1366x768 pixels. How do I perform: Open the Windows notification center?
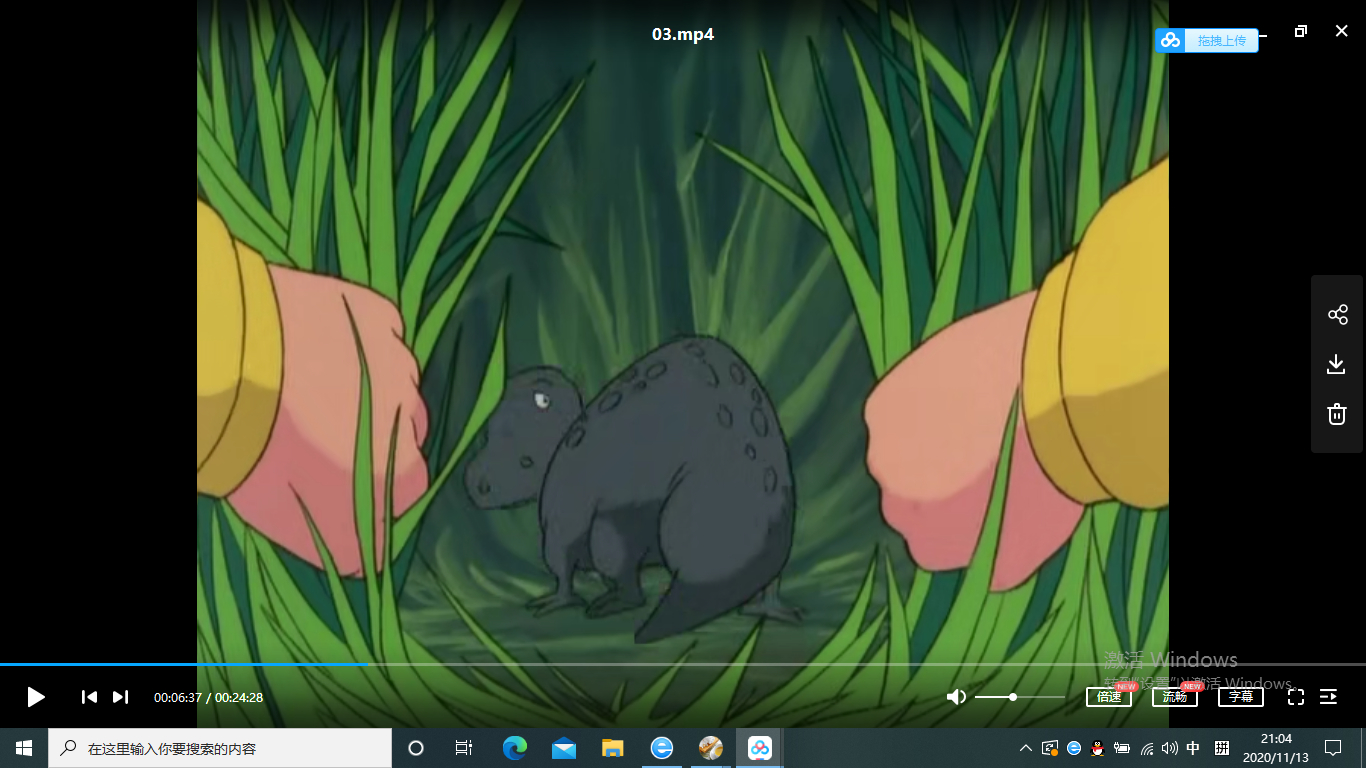coord(1333,748)
